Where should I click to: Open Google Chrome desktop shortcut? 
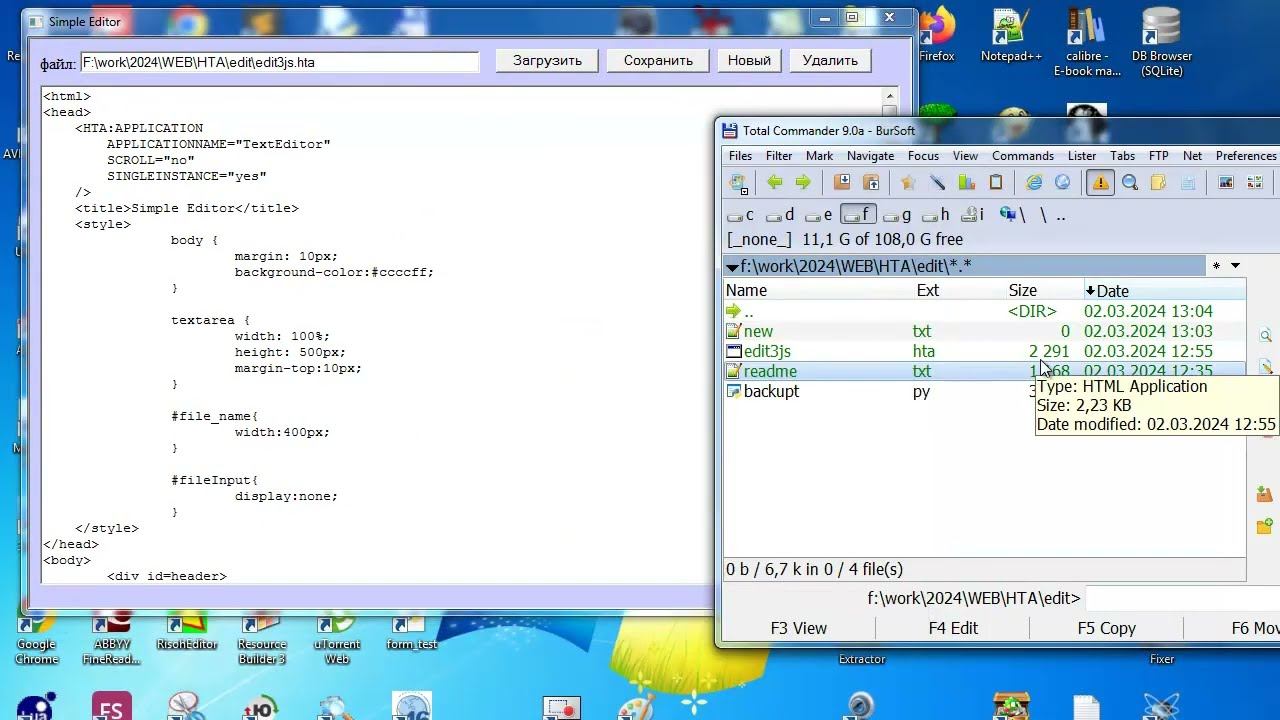[36, 637]
